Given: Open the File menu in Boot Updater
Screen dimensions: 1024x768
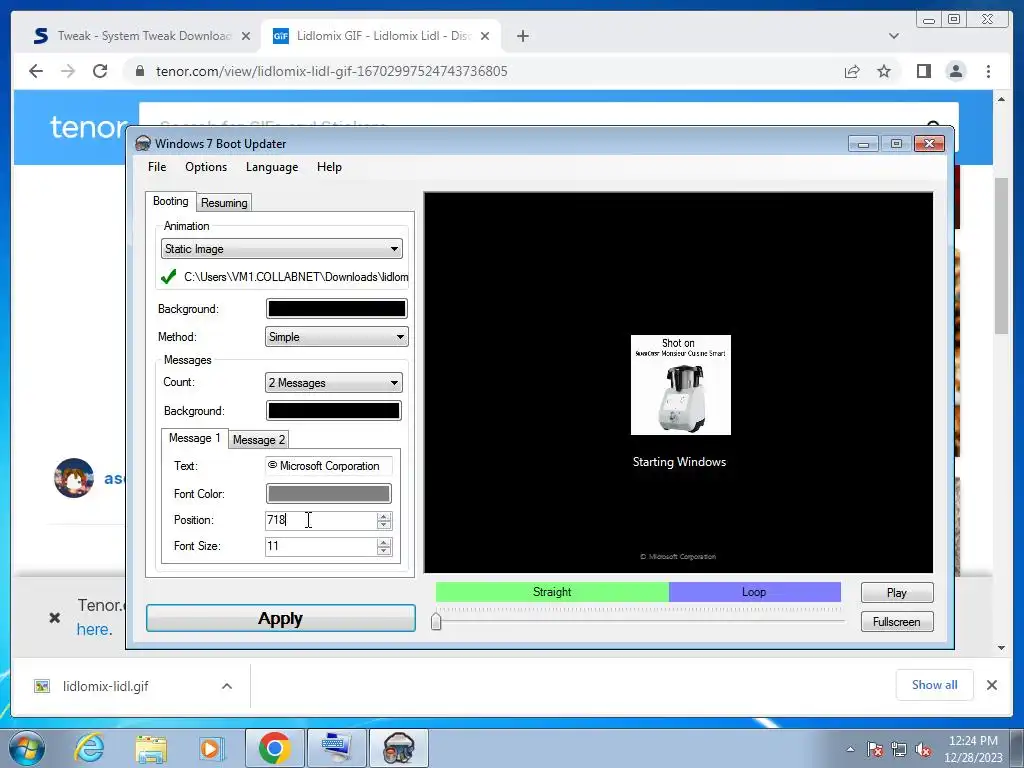Looking at the screenshot, I should 157,167.
